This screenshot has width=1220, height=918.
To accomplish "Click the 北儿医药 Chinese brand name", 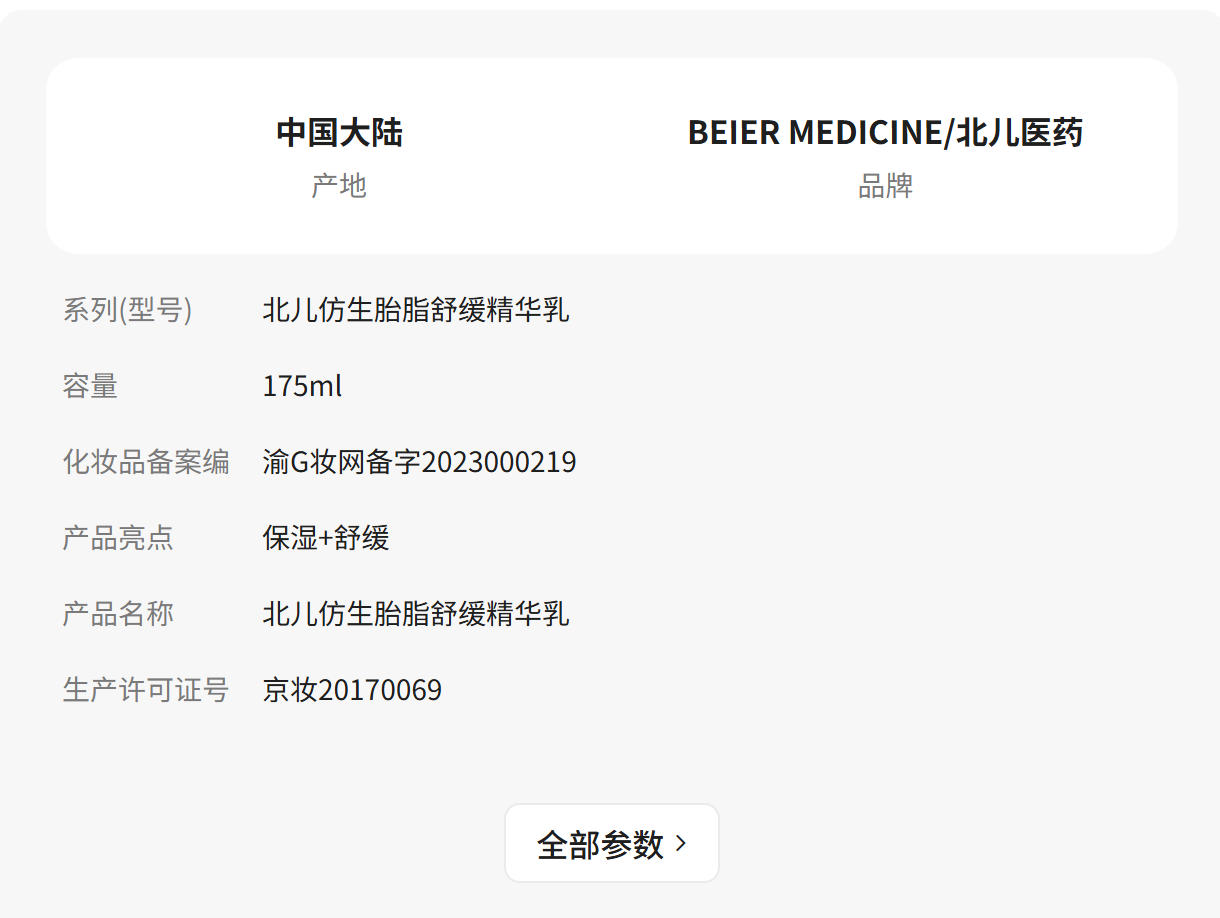I will pyautogui.click(x=1019, y=132).
